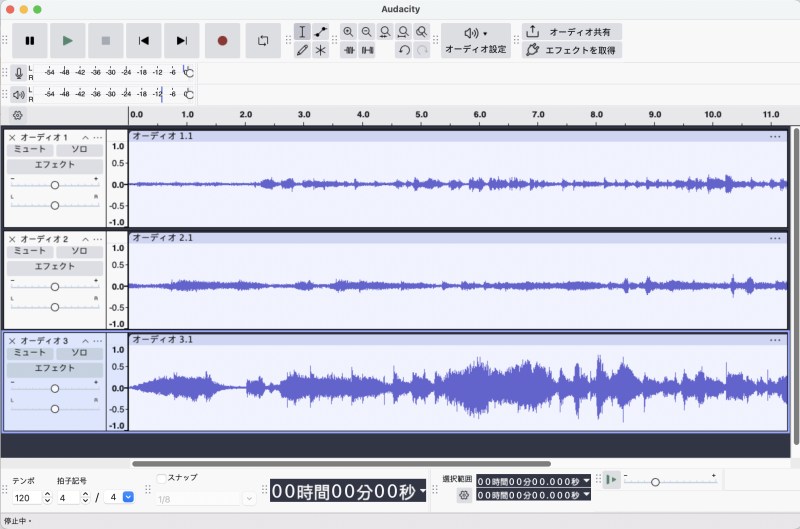Open エフェクト for オーディオ 1
This screenshot has height=529, width=800.
pyautogui.click(x=55, y=165)
